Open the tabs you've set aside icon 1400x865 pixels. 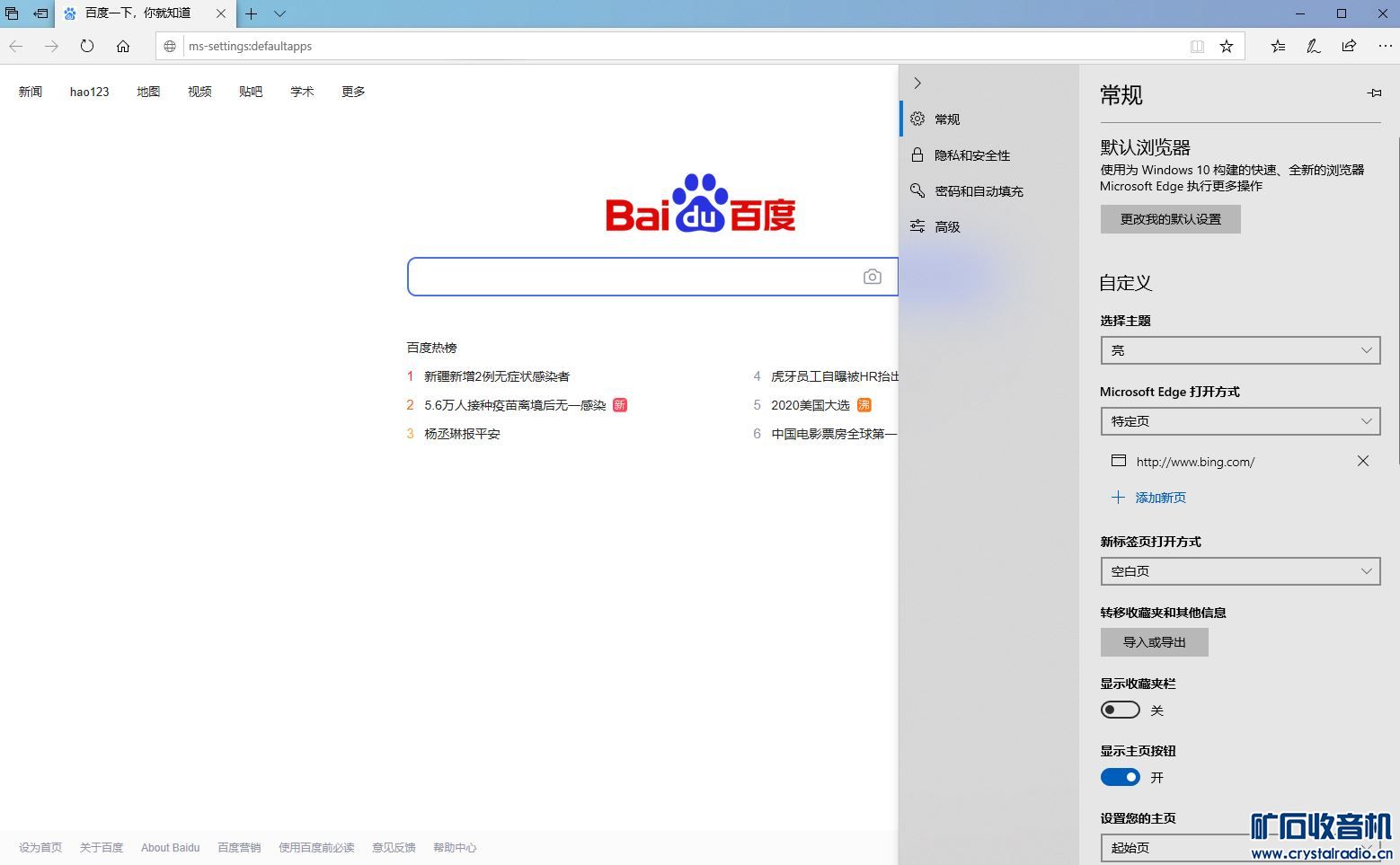point(13,13)
